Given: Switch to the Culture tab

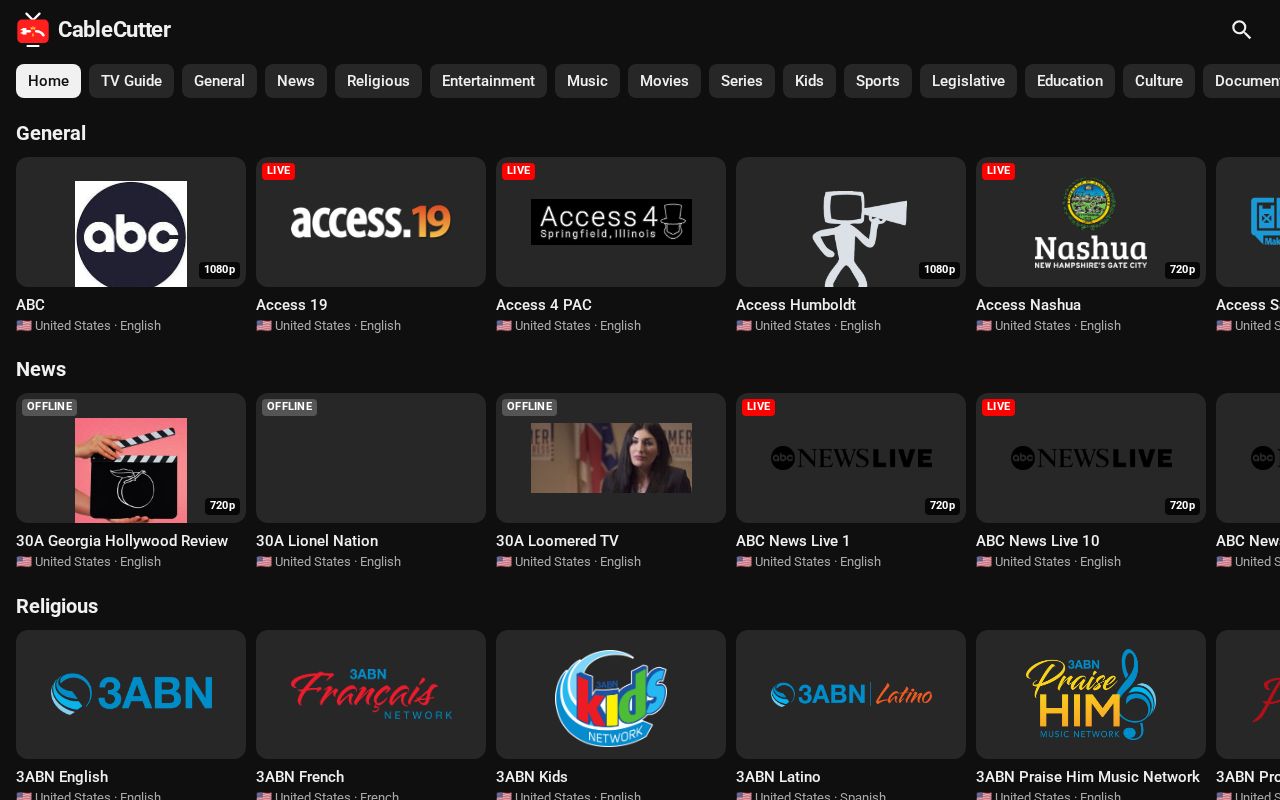Looking at the screenshot, I should 1159,81.
